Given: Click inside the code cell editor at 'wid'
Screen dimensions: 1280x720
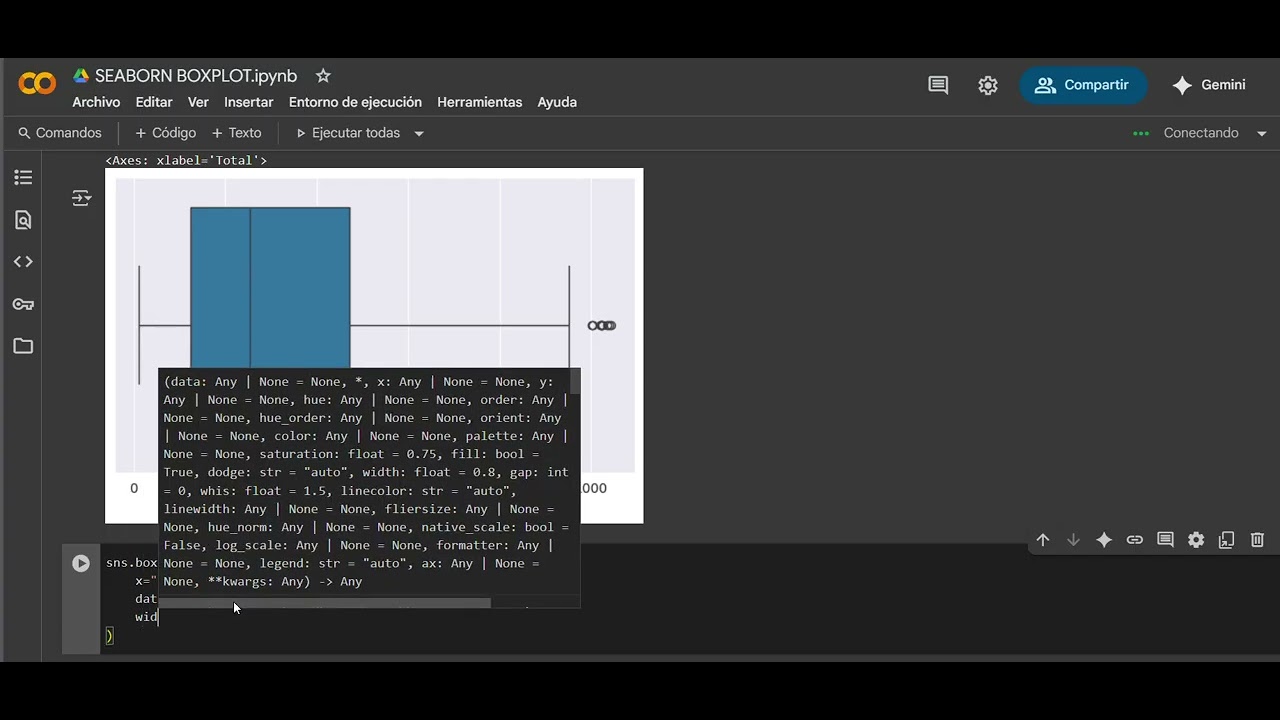Looking at the screenshot, I should pyautogui.click(x=146, y=617).
